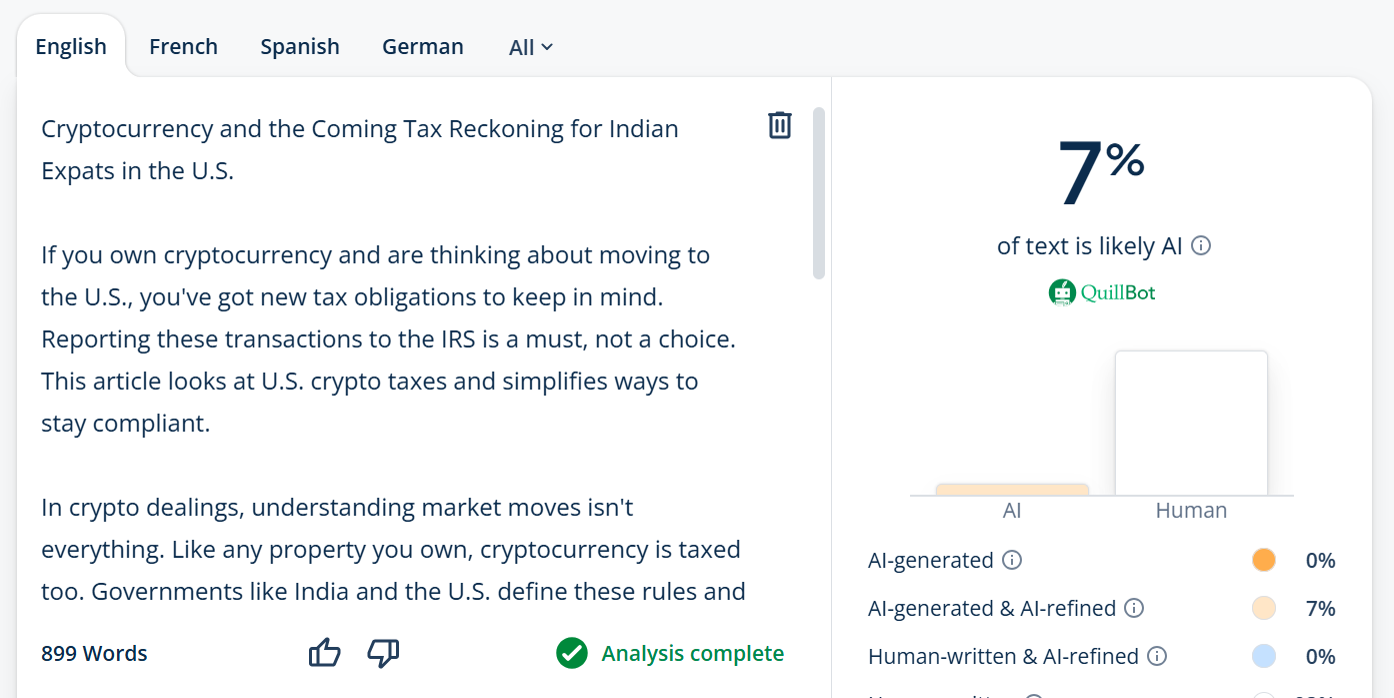Image resolution: width=1394 pixels, height=698 pixels.
Task: Click the blue Human-written & AI-refined dot
Action: click(x=1264, y=656)
